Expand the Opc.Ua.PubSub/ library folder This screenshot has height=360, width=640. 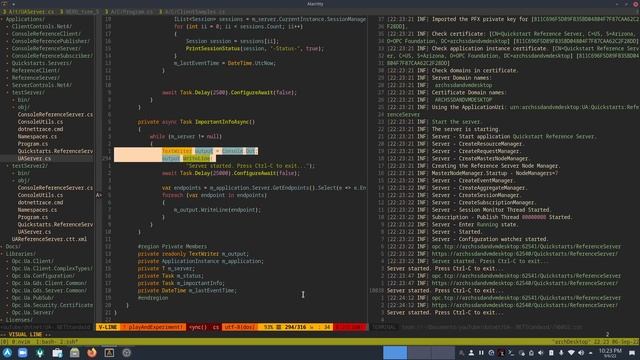33,298
